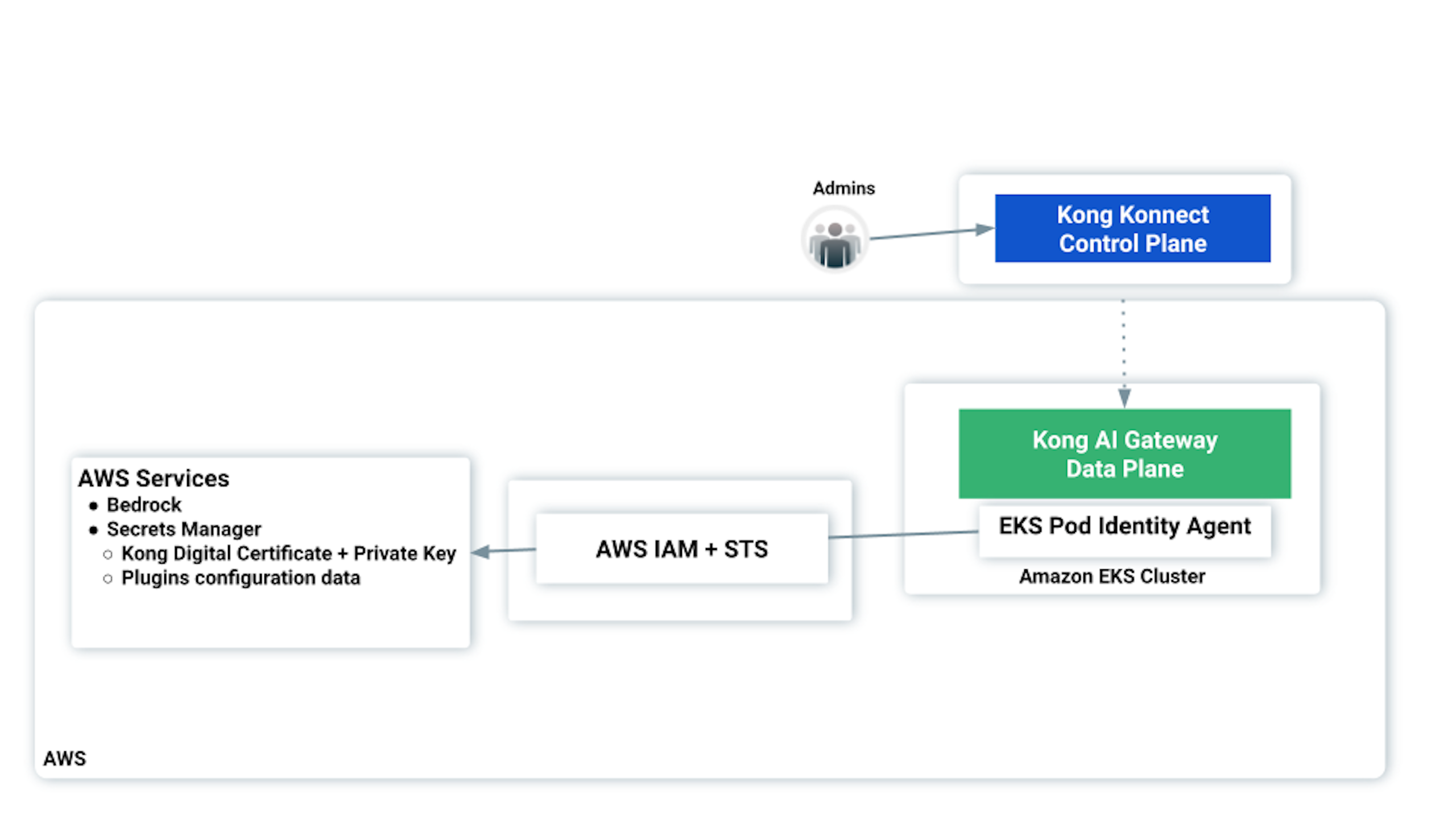This screenshot has height=819, width=1456.
Task: Select Kong Digital Certificate + Private Key text
Action: (288, 553)
